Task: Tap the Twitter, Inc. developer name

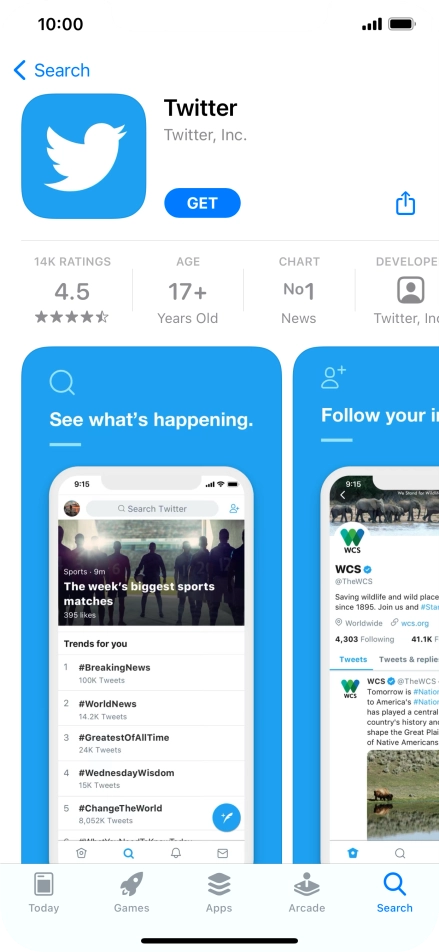Action: click(205, 134)
